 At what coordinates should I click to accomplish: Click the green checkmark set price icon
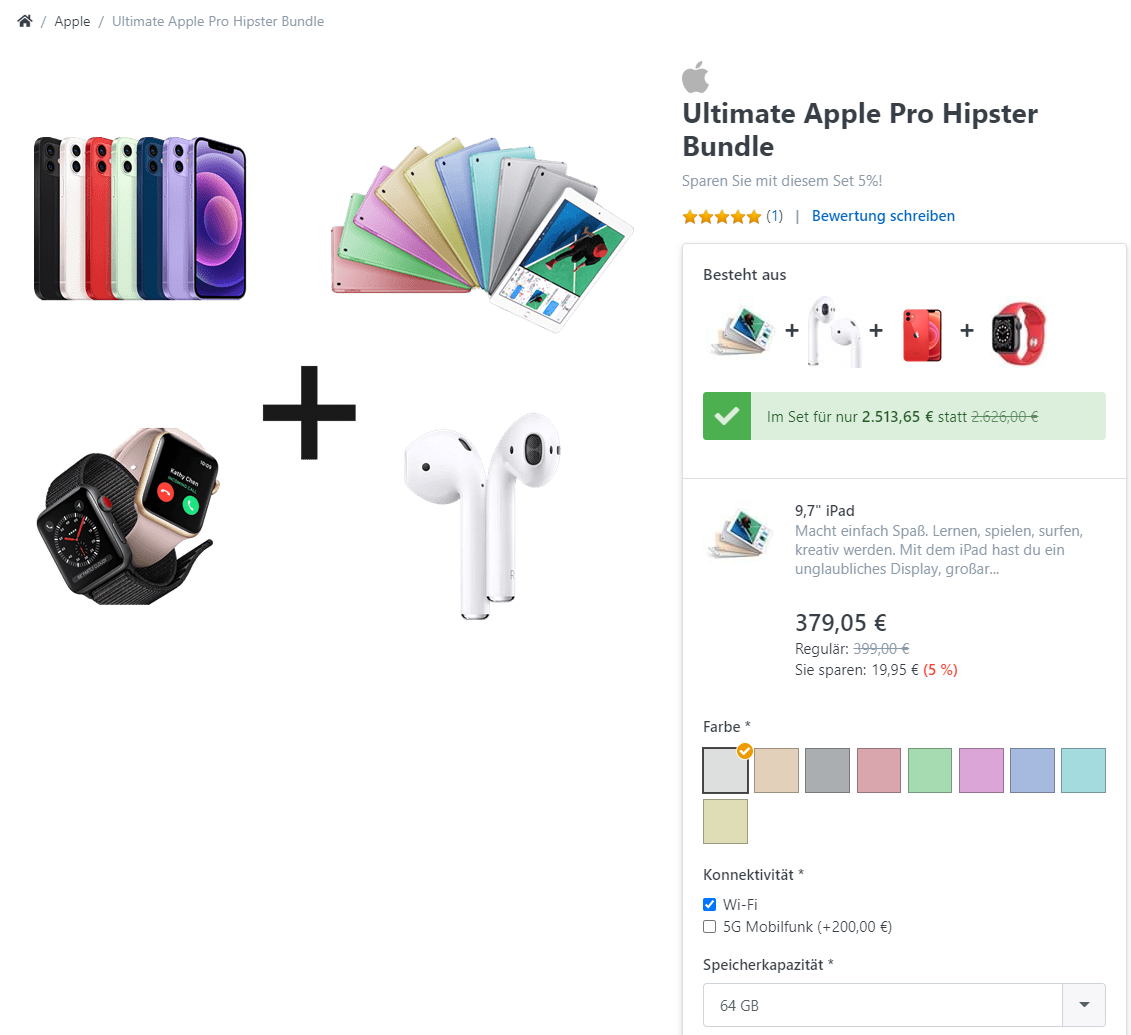point(727,416)
